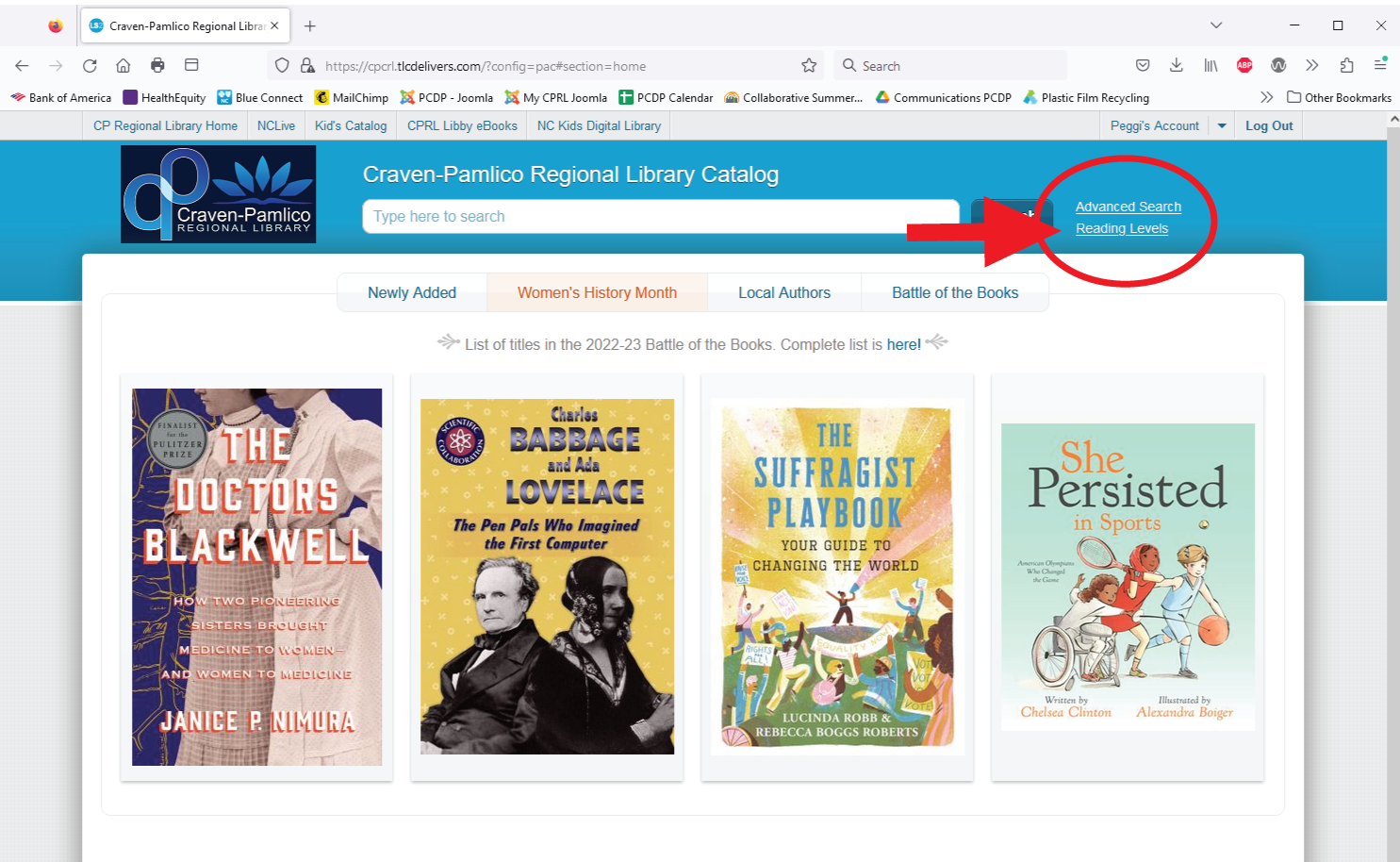Open She Persisted in Sports book cover
Image resolution: width=1400 pixels, height=862 pixels.
(x=1128, y=577)
